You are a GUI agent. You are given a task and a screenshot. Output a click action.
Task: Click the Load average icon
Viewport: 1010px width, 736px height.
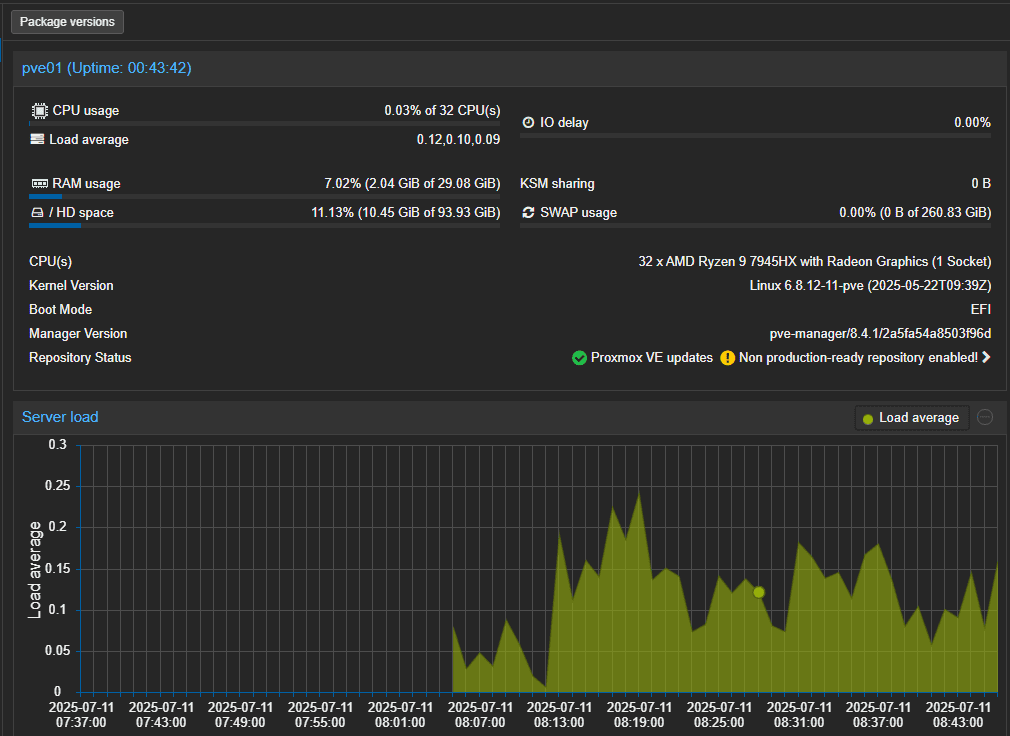(37, 140)
